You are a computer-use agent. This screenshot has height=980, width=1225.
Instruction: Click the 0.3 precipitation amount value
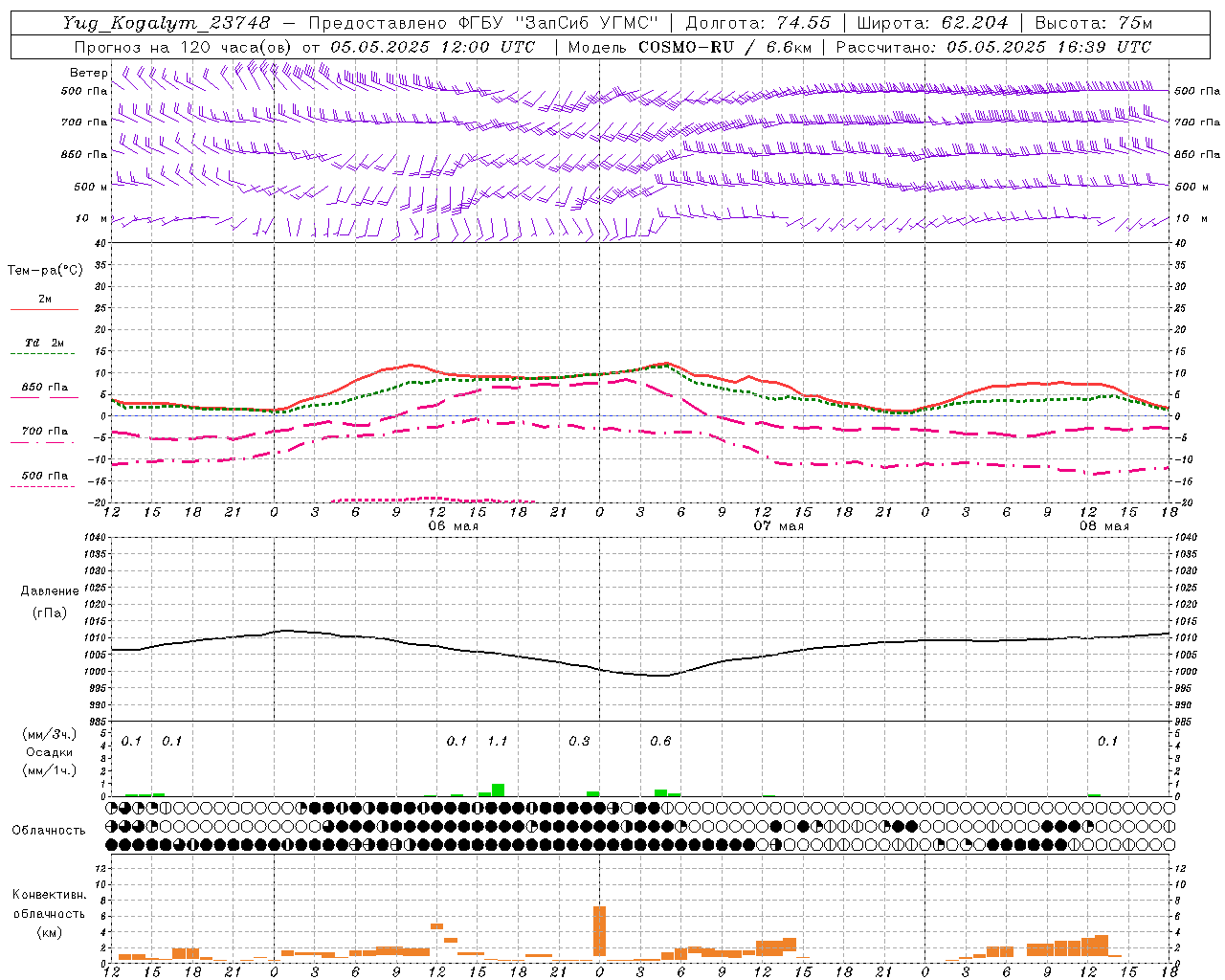coord(579,742)
